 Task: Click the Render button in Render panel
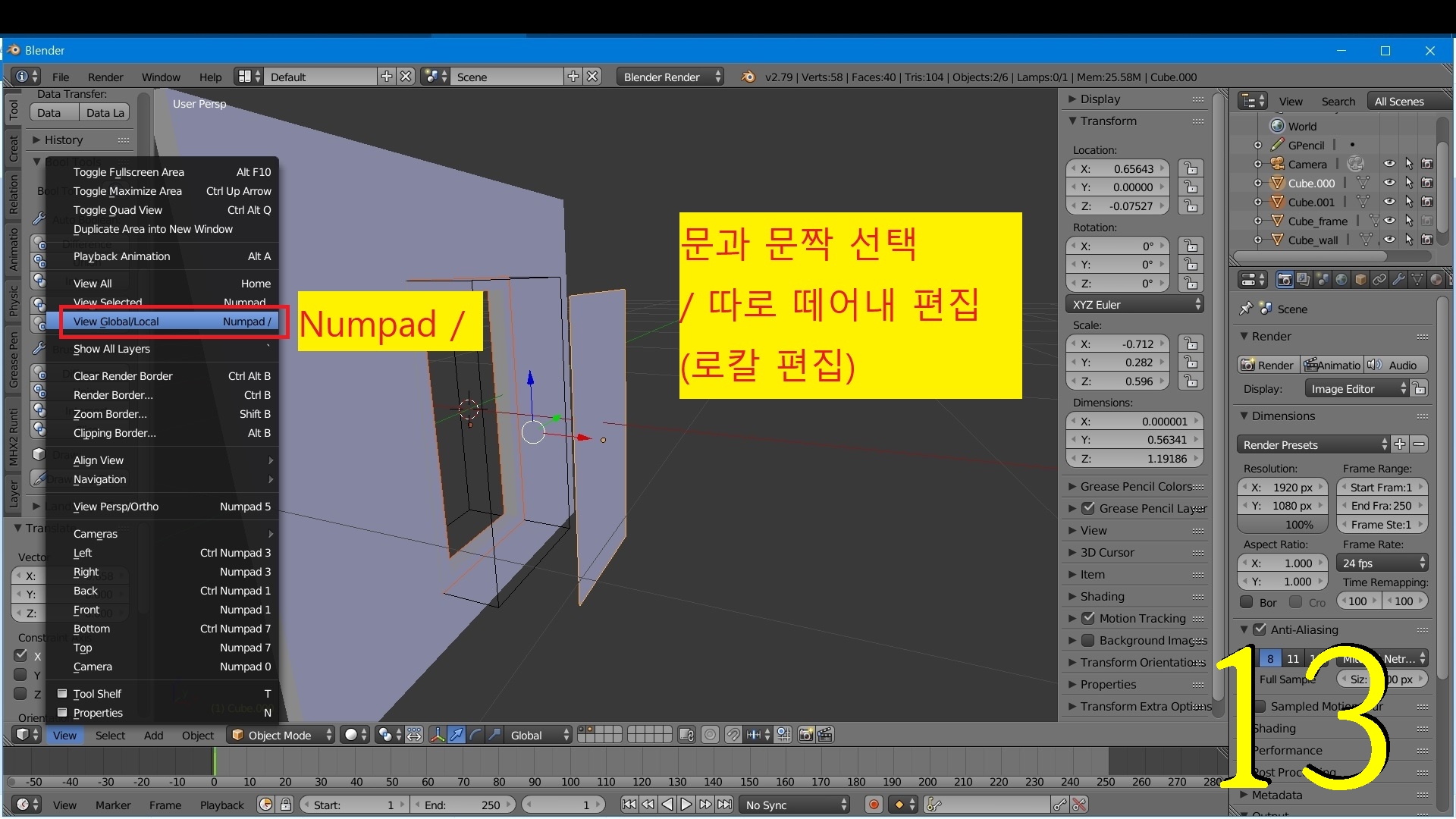coord(1268,365)
